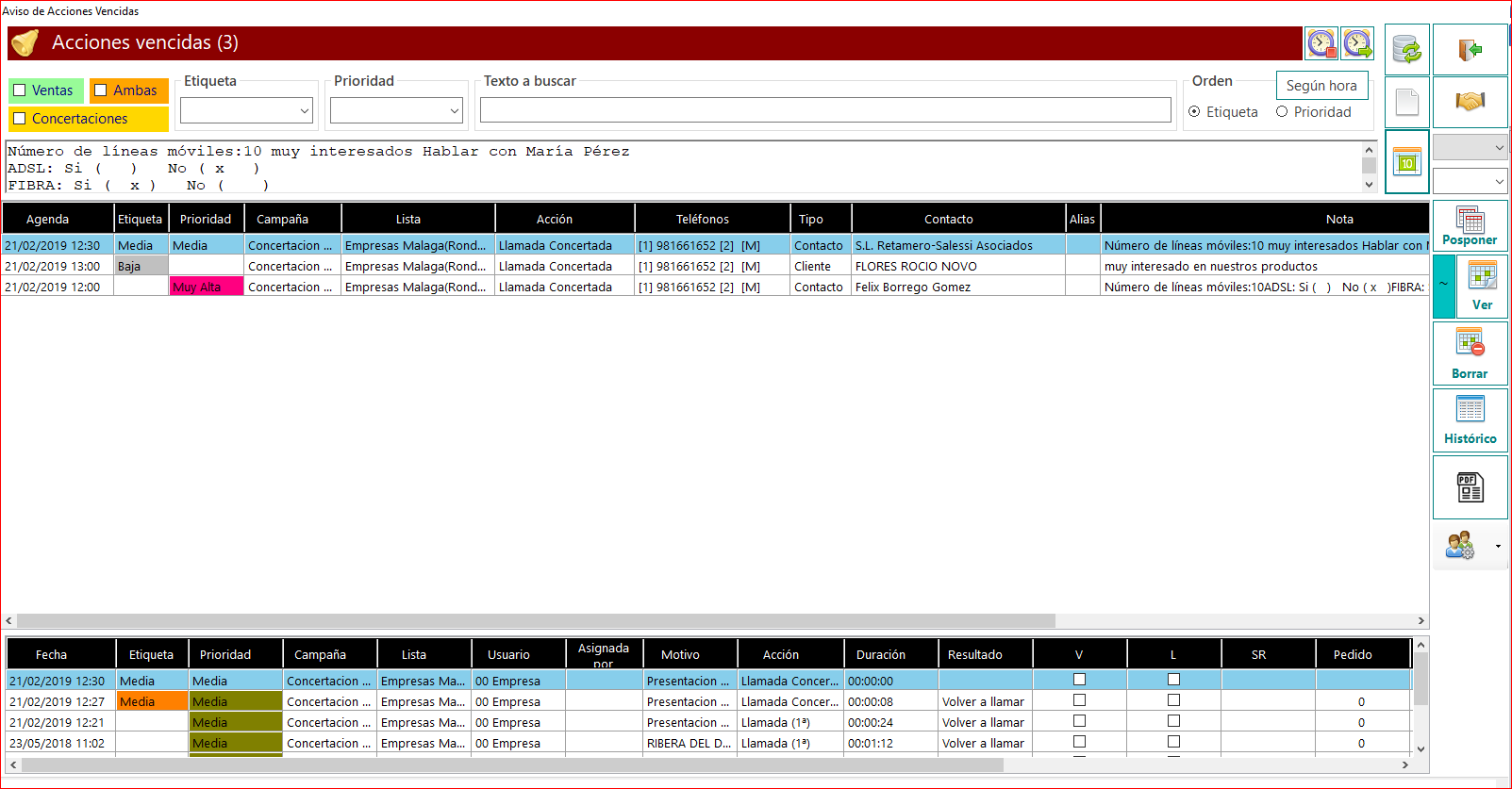
Task: Click the alarm clock icon with green arrow
Action: coord(1357,43)
